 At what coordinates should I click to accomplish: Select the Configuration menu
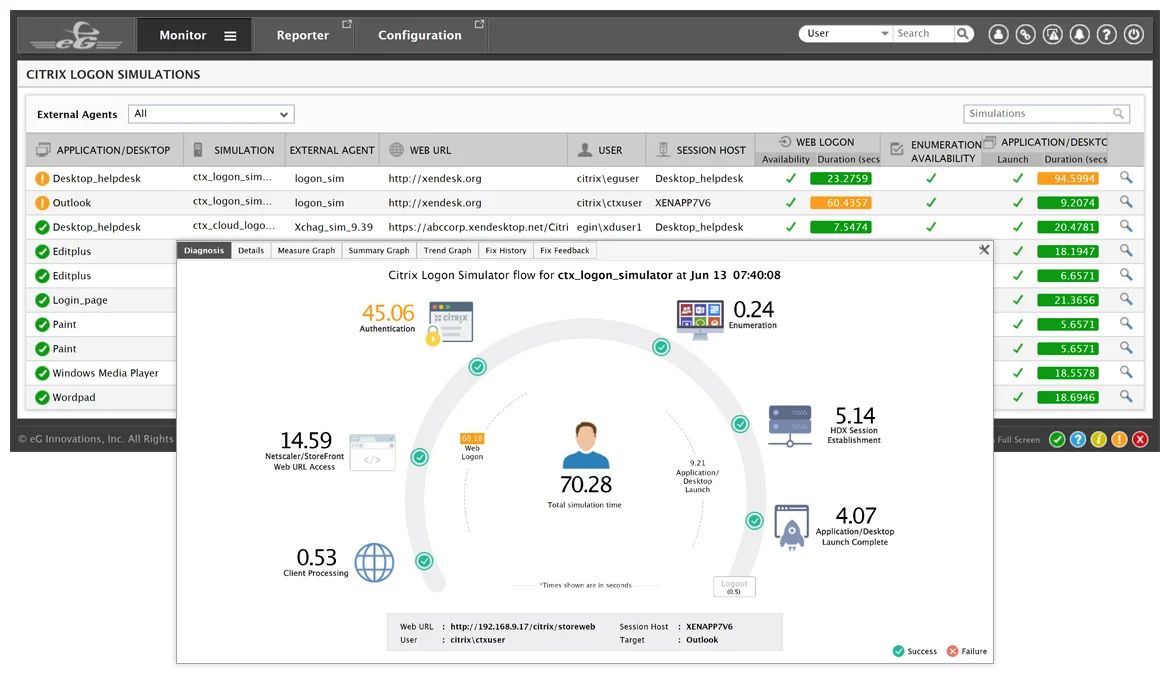click(419, 35)
